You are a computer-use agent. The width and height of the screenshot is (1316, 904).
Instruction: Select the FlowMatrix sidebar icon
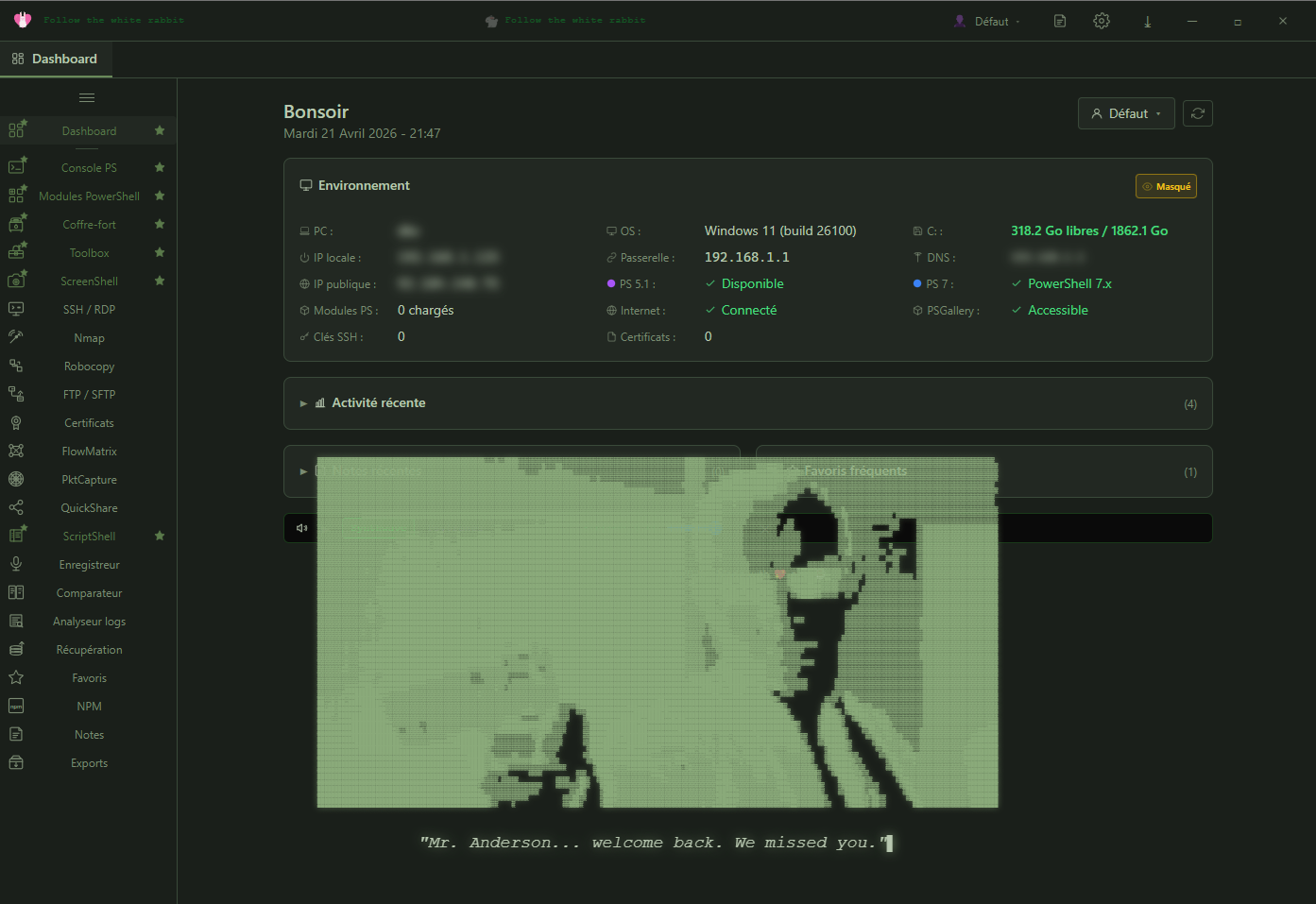pos(16,452)
